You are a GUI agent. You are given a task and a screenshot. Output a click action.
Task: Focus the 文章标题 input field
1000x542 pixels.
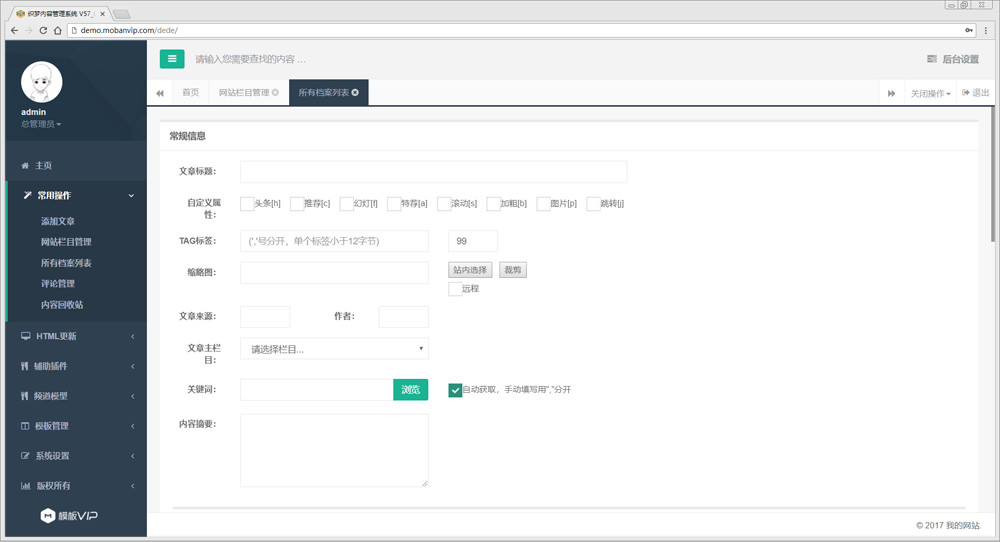pyautogui.click(x=434, y=172)
